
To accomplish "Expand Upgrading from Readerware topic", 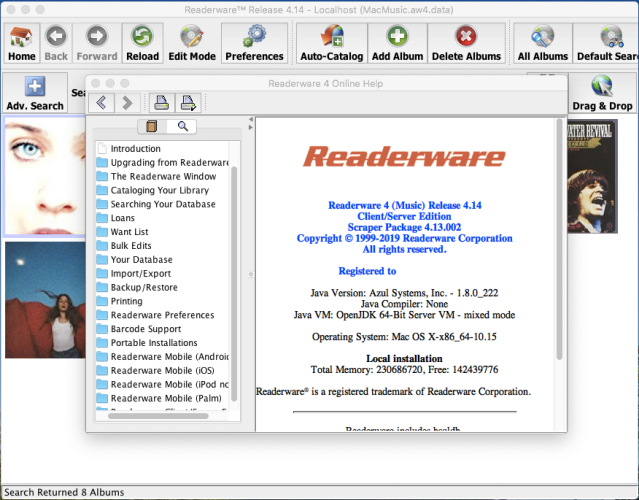I will click(170, 163).
